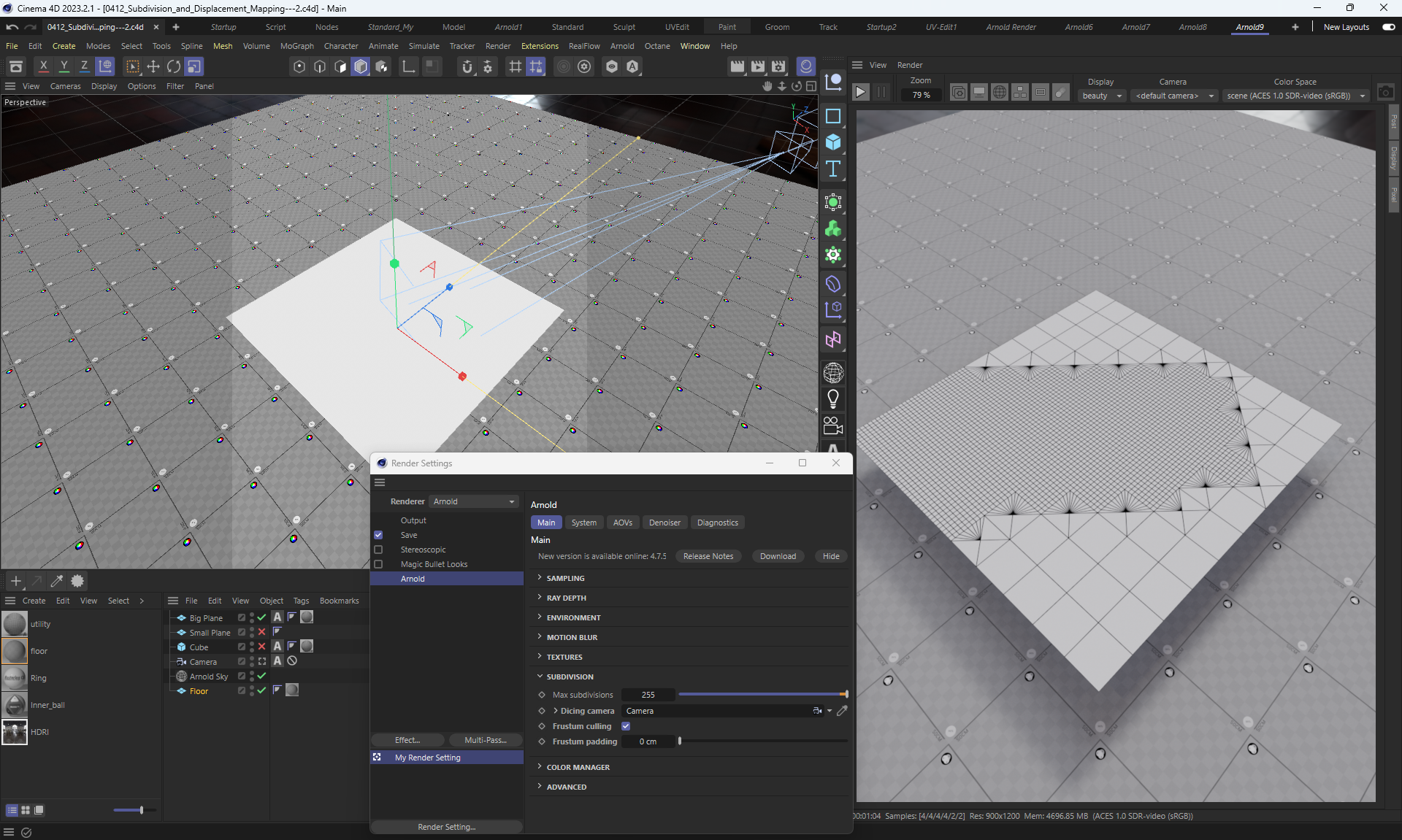Image resolution: width=1402 pixels, height=840 pixels.
Task: Select the Move tool
Action: point(153,66)
